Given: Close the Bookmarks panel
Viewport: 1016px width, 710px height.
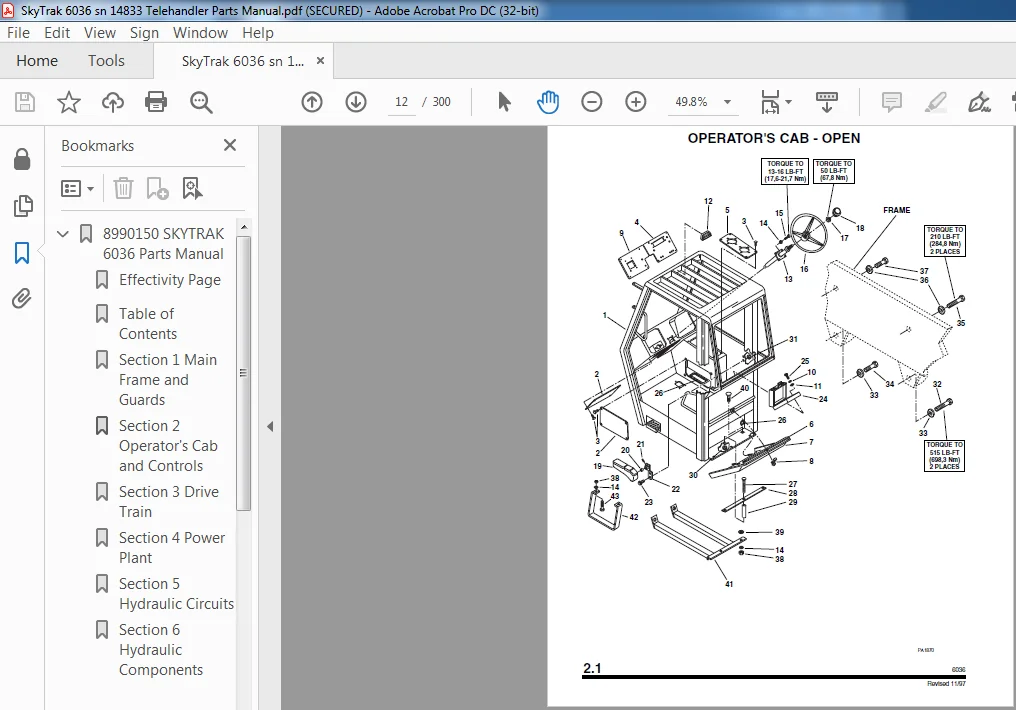Looking at the screenshot, I should 229,145.
